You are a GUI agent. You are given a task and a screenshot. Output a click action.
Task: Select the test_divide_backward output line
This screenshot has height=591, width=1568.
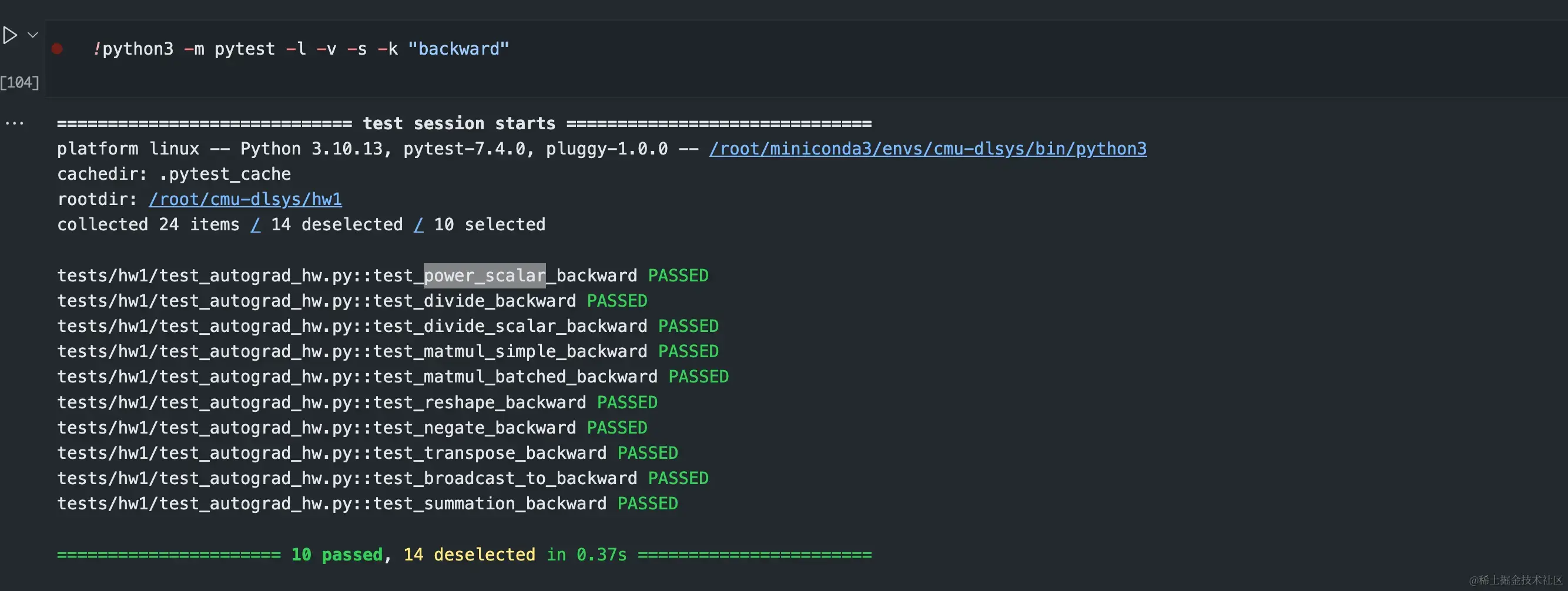point(317,301)
